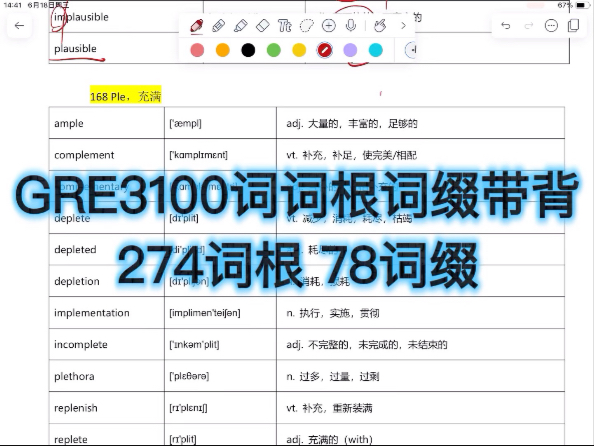
Task: Select the eraser tool
Action: click(263, 26)
